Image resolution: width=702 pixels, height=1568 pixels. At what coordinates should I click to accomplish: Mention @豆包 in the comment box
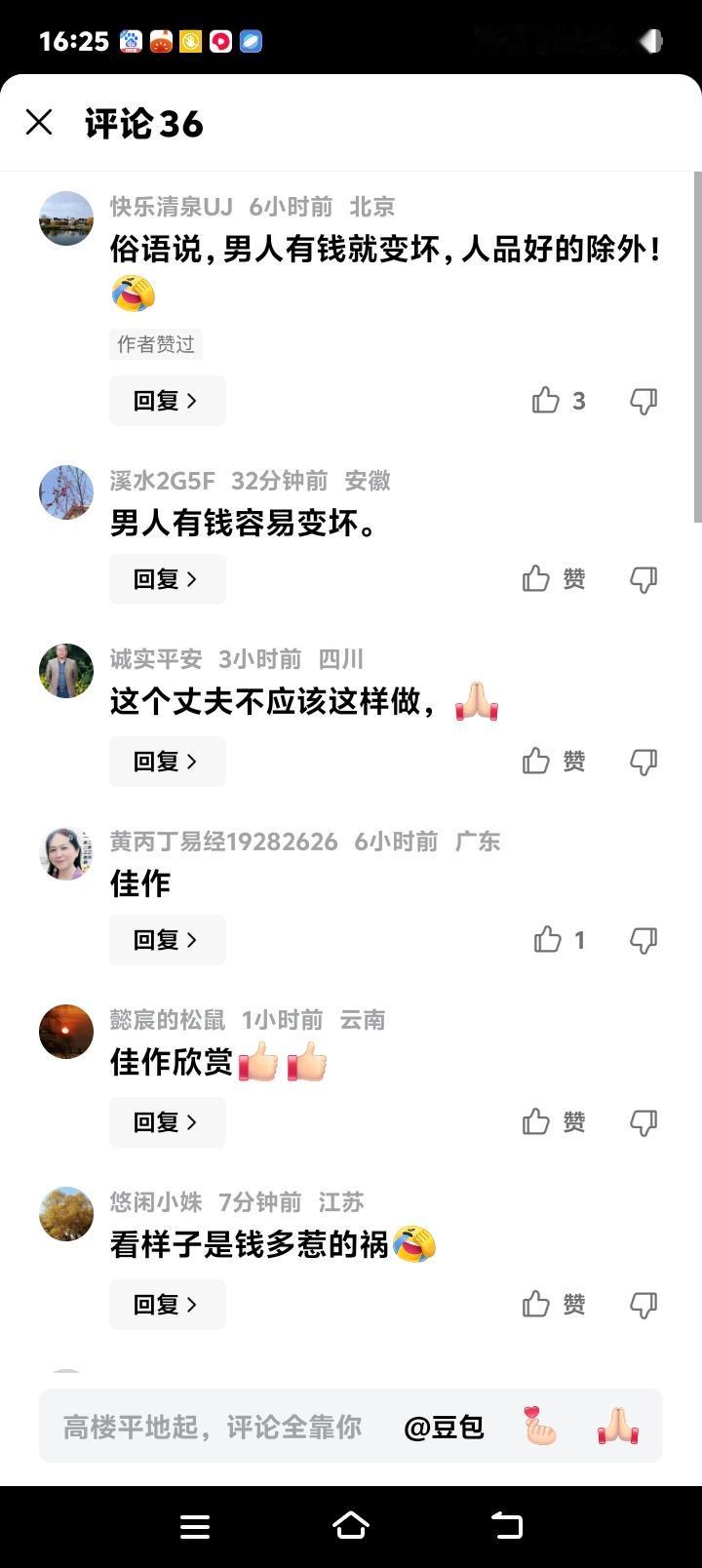444,1427
